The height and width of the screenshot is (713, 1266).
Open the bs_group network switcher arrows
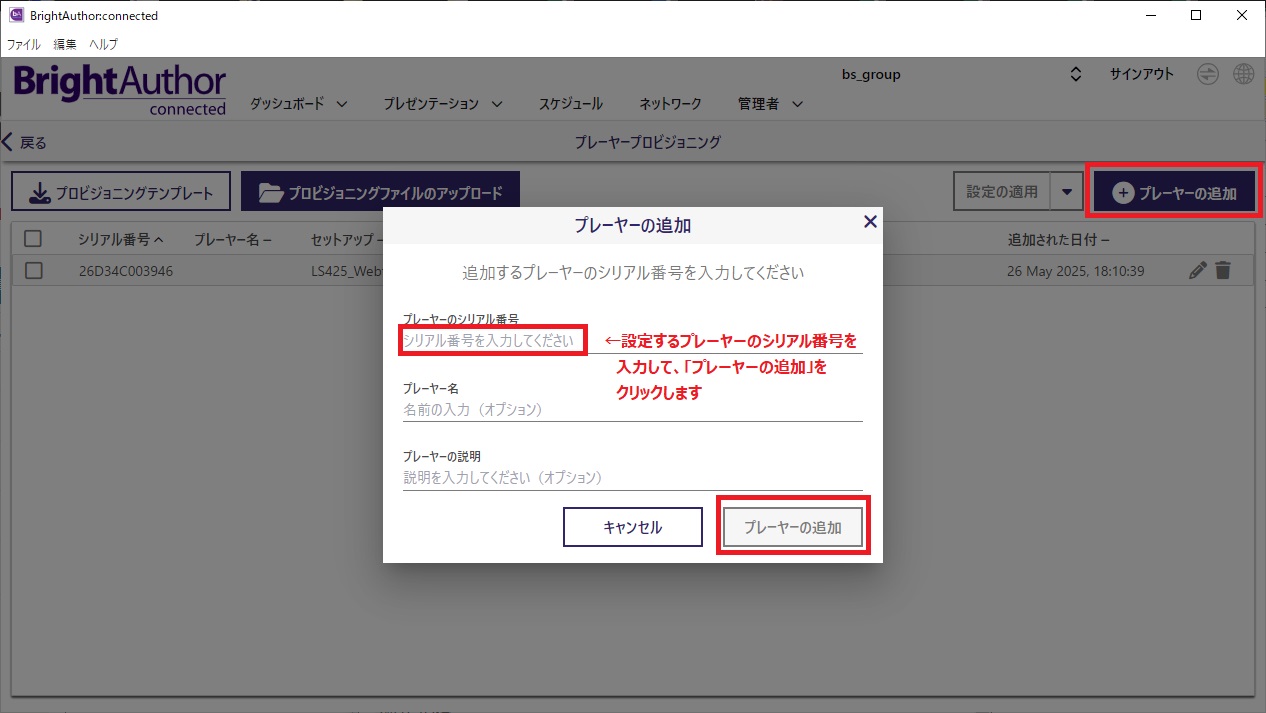pyautogui.click(x=1076, y=74)
